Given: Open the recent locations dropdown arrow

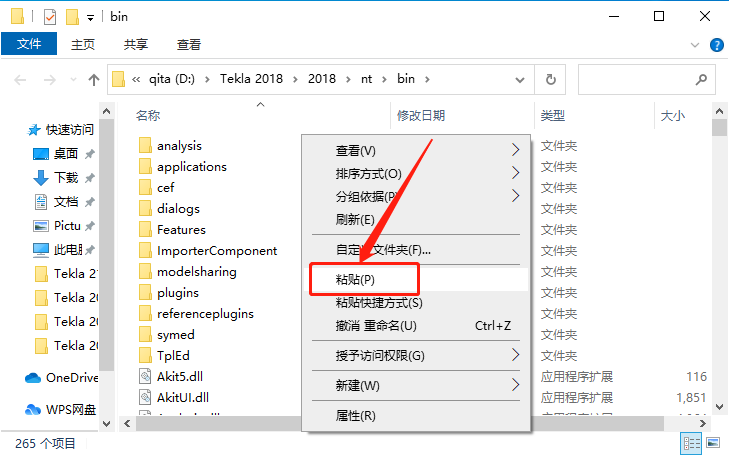Looking at the screenshot, I should (73, 80).
